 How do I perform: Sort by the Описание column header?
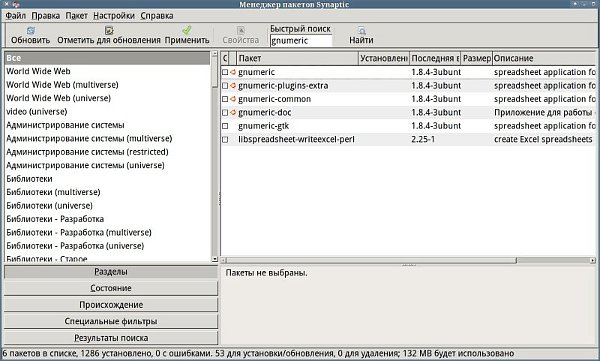click(544, 58)
